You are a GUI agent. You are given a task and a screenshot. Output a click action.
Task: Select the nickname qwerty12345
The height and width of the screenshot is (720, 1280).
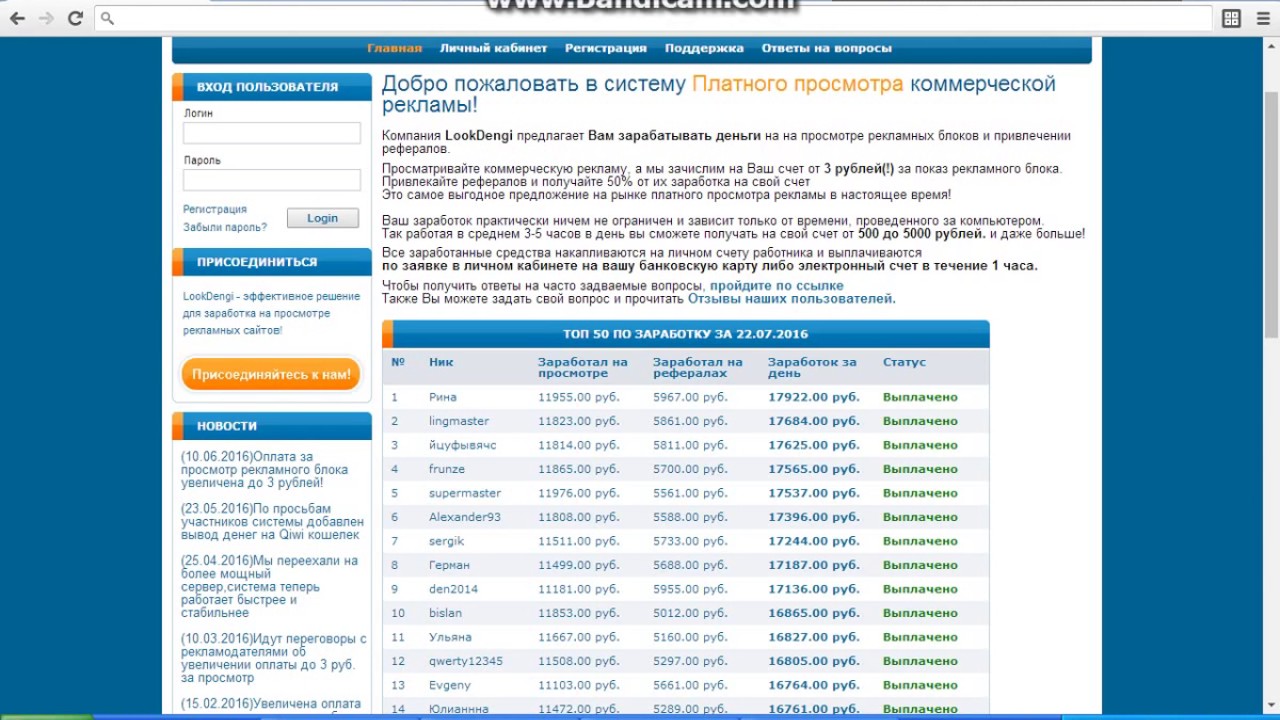pyautogui.click(x=466, y=661)
